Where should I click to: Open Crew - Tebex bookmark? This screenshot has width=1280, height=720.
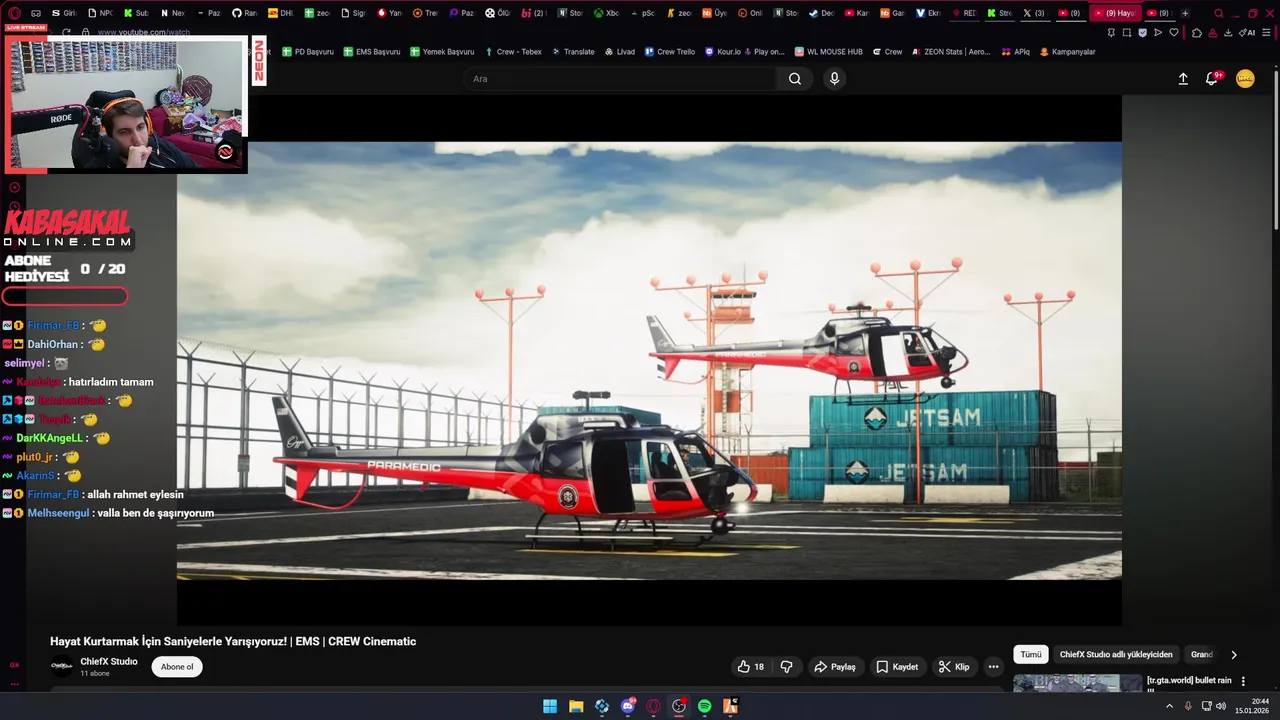coord(513,52)
